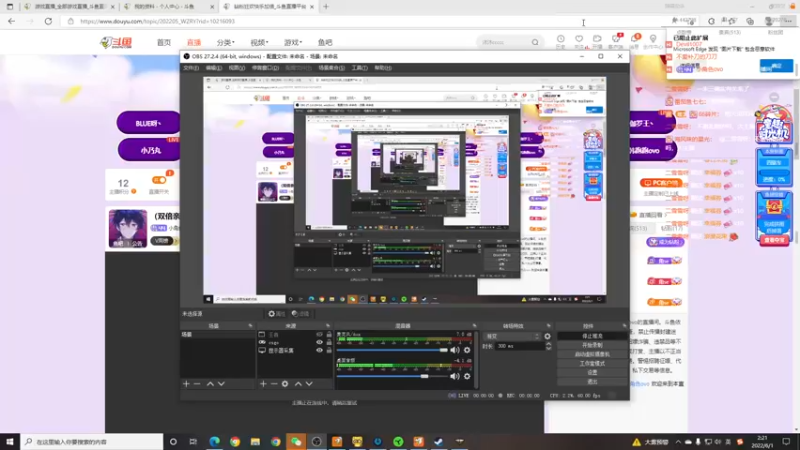Open the 麦克风/Aux audio settings gear
The width and height of the screenshot is (800, 450).
467,350
